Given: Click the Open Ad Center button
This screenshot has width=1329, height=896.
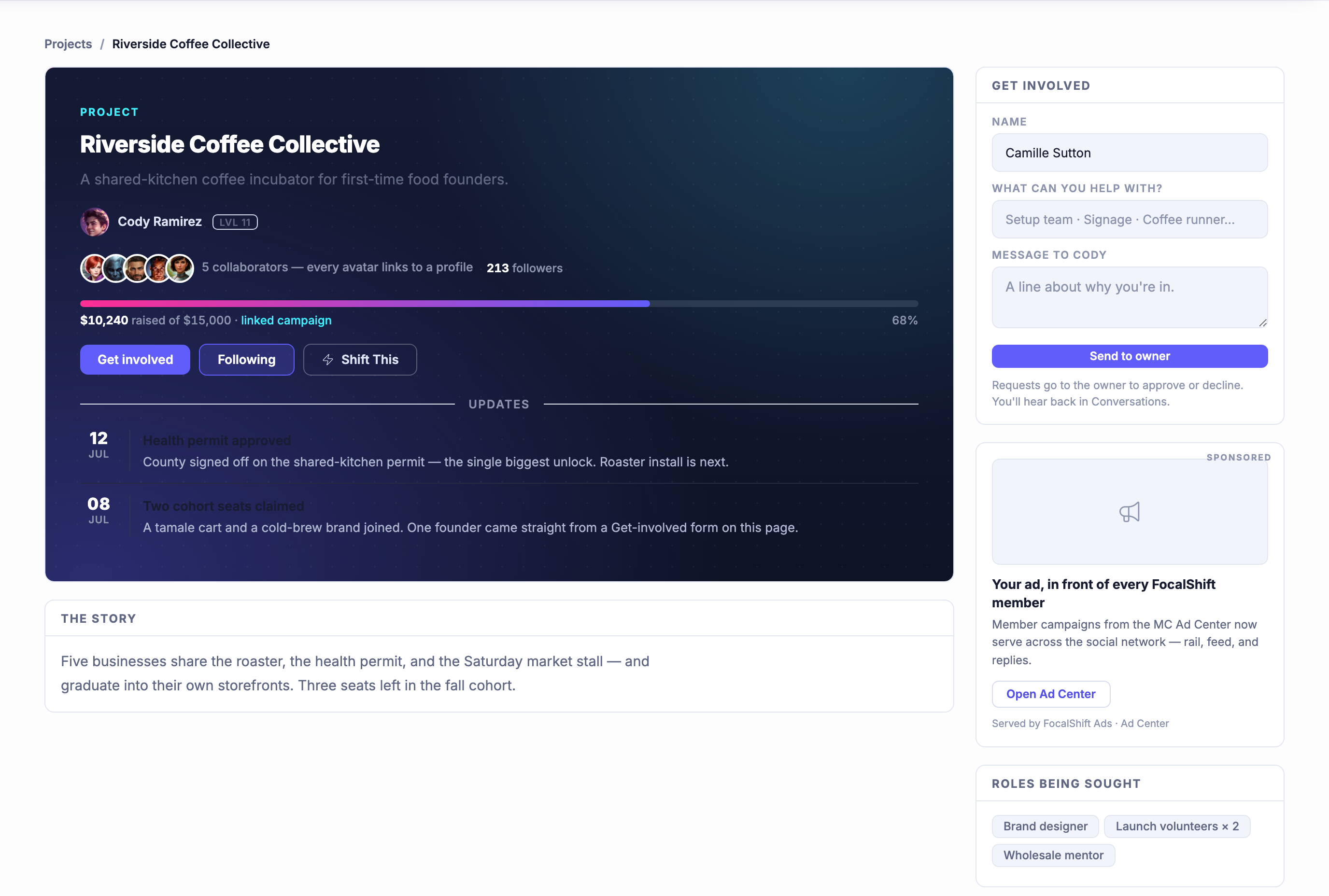Looking at the screenshot, I should [x=1050, y=694].
